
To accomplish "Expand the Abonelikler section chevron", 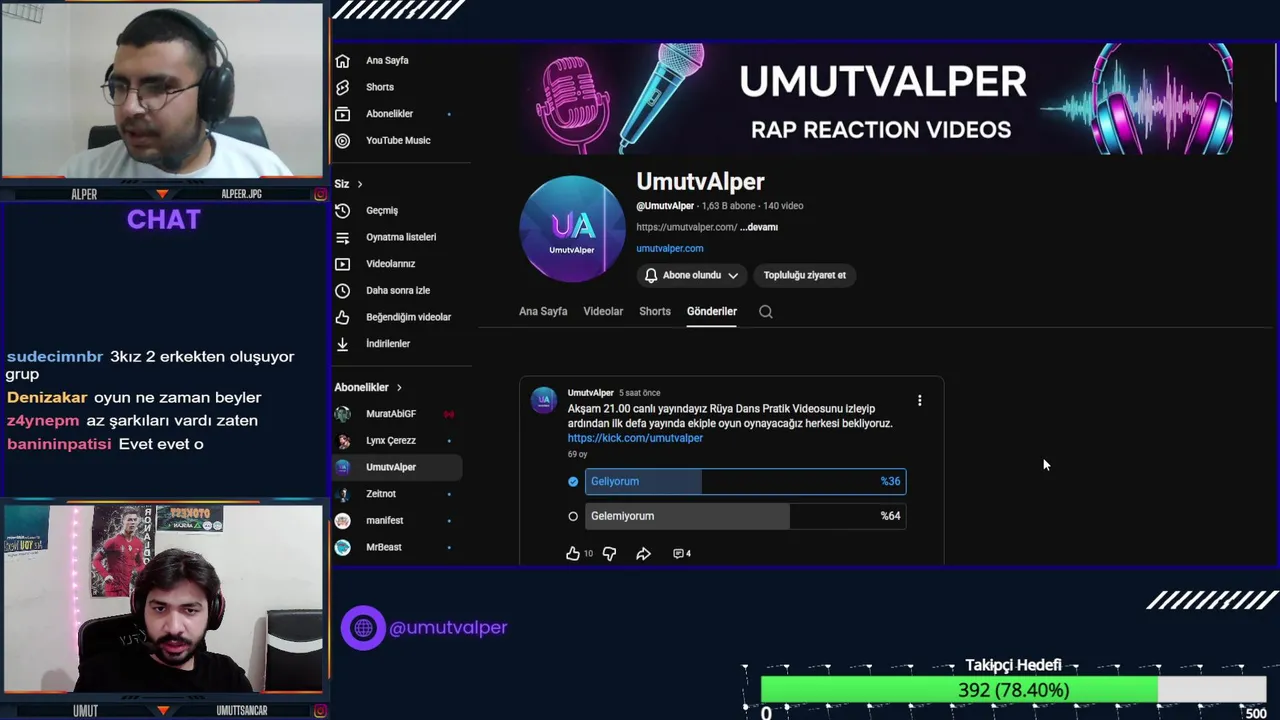I will click(399, 387).
